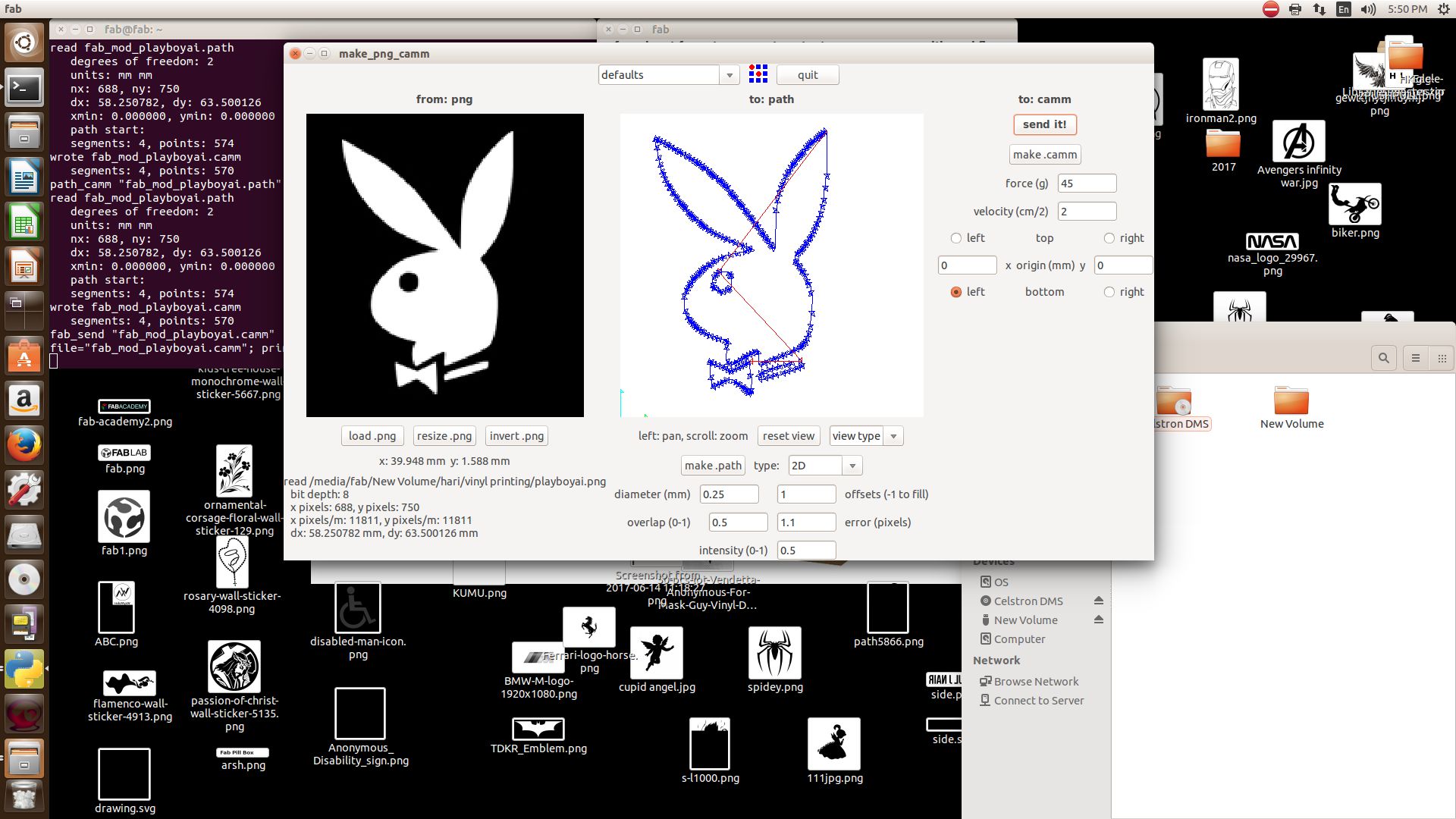Select Computer in Devices sidebar

click(x=1018, y=639)
